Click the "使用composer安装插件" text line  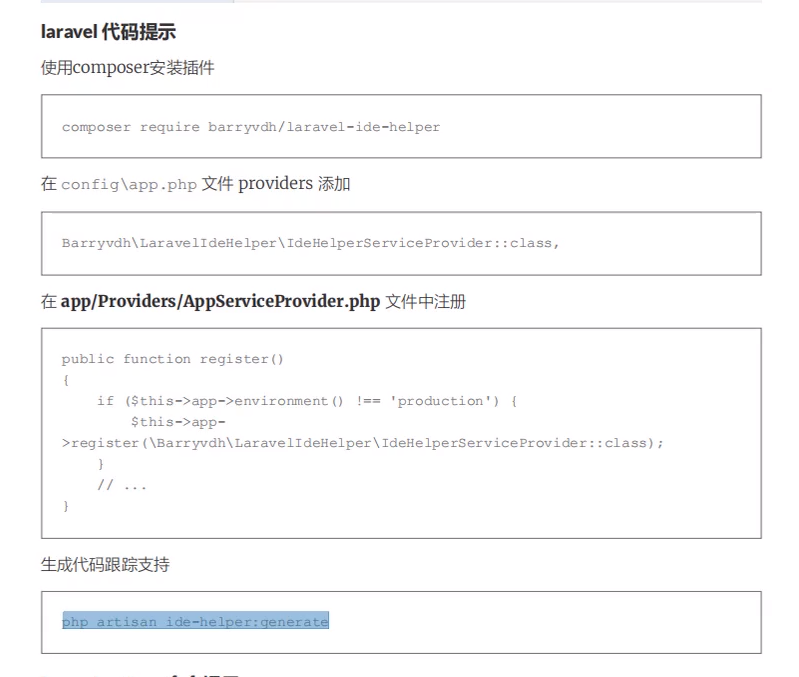(x=127, y=67)
